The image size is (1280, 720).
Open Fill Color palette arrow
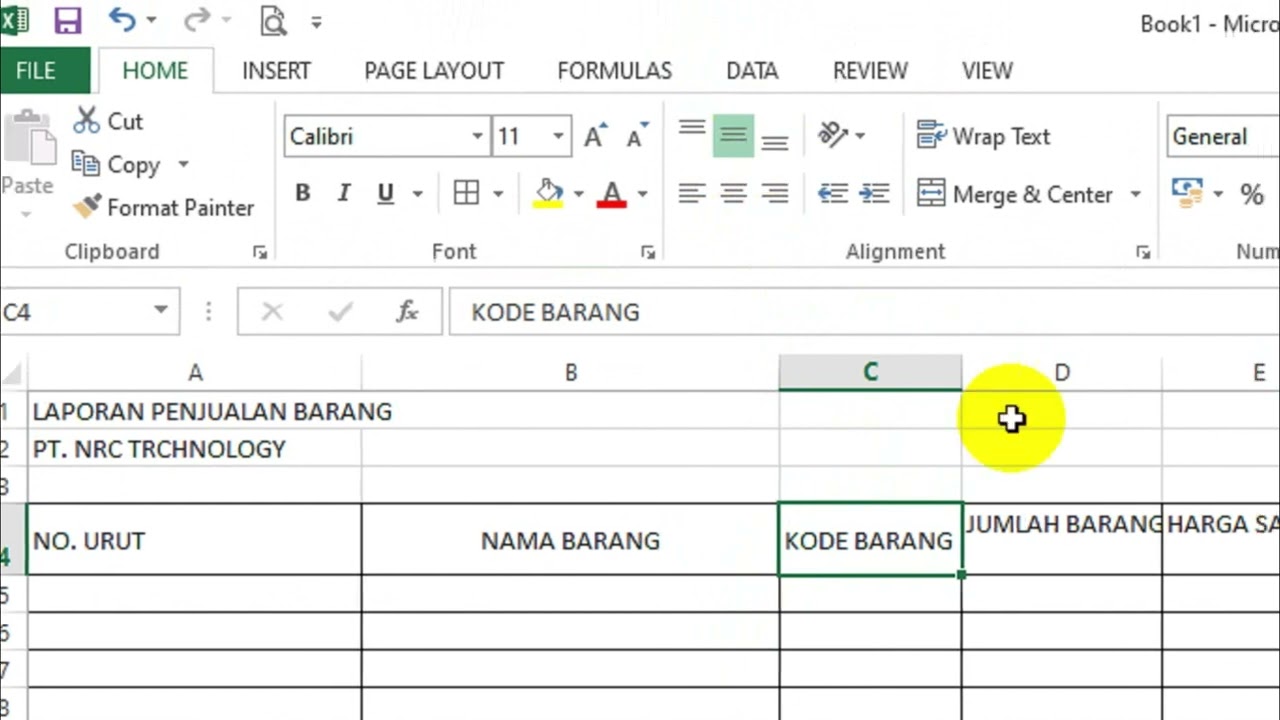tap(578, 194)
